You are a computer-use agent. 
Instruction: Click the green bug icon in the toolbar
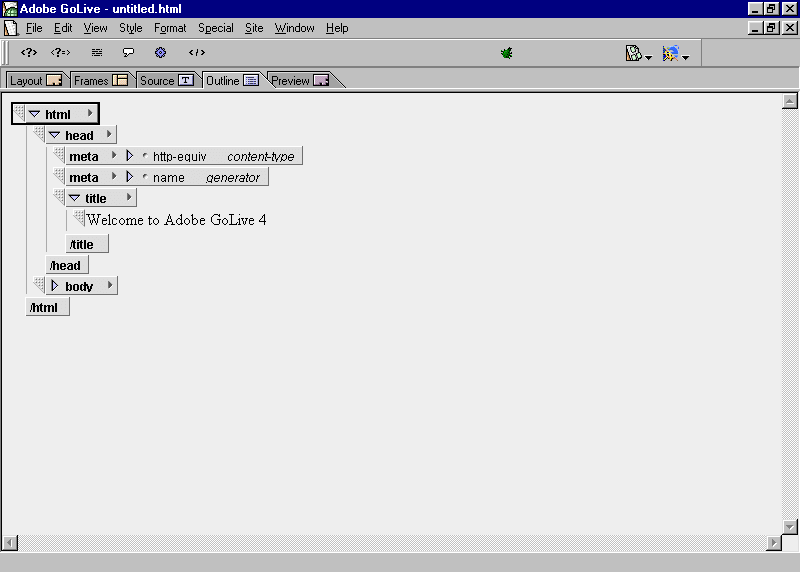coord(507,53)
